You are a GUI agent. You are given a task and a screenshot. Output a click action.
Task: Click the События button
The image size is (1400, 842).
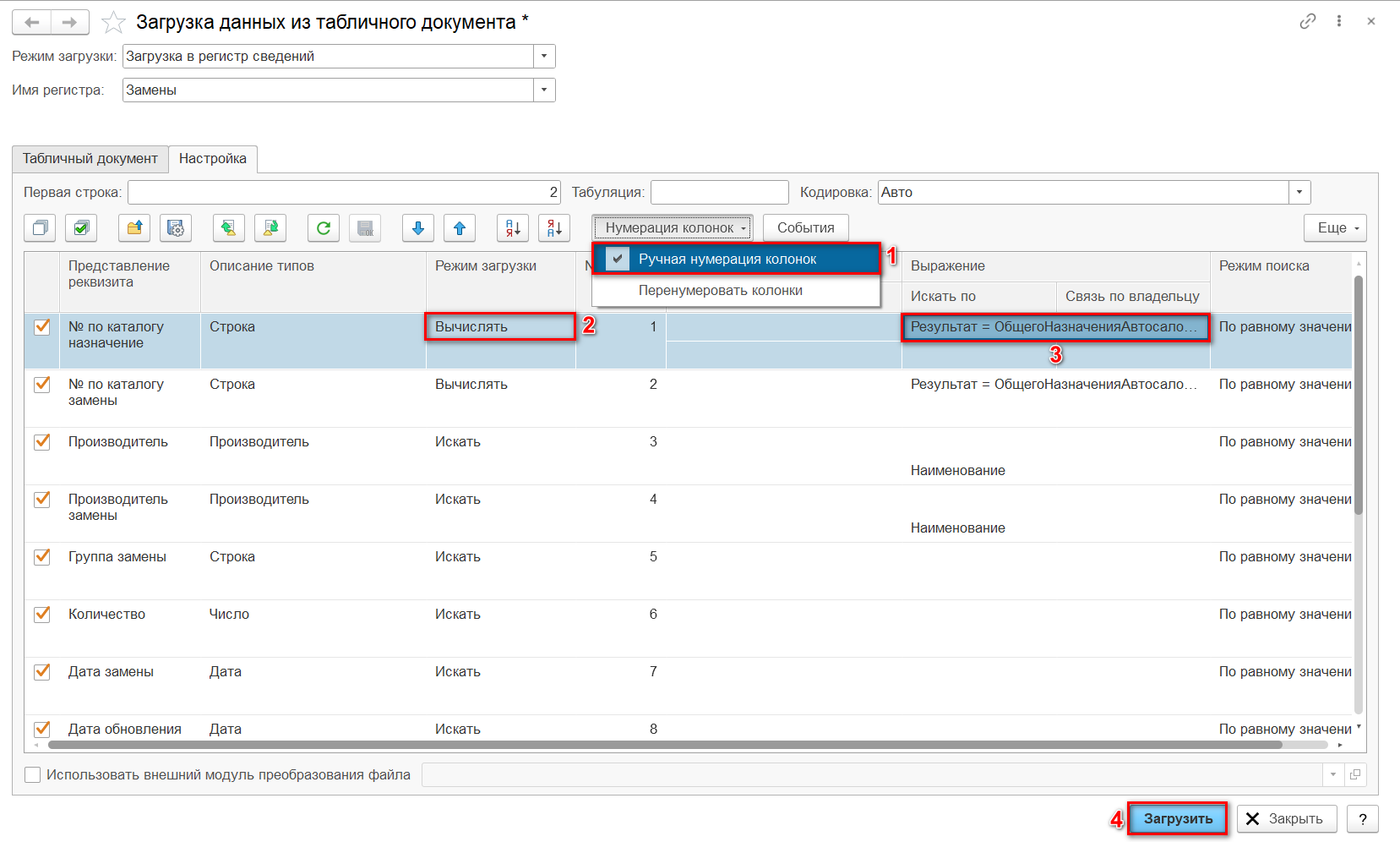coord(806,227)
